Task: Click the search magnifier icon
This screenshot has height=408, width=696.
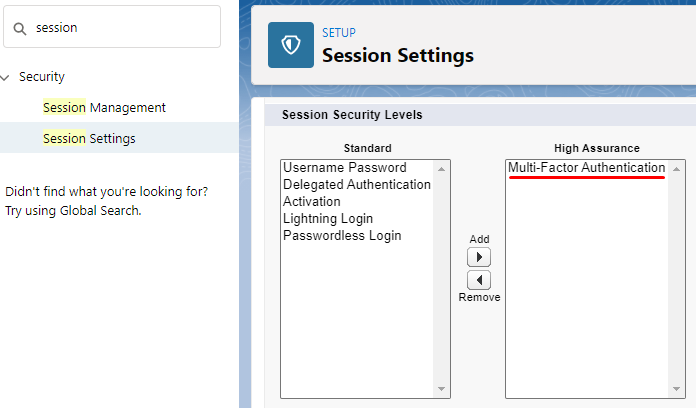Action: click(20, 28)
